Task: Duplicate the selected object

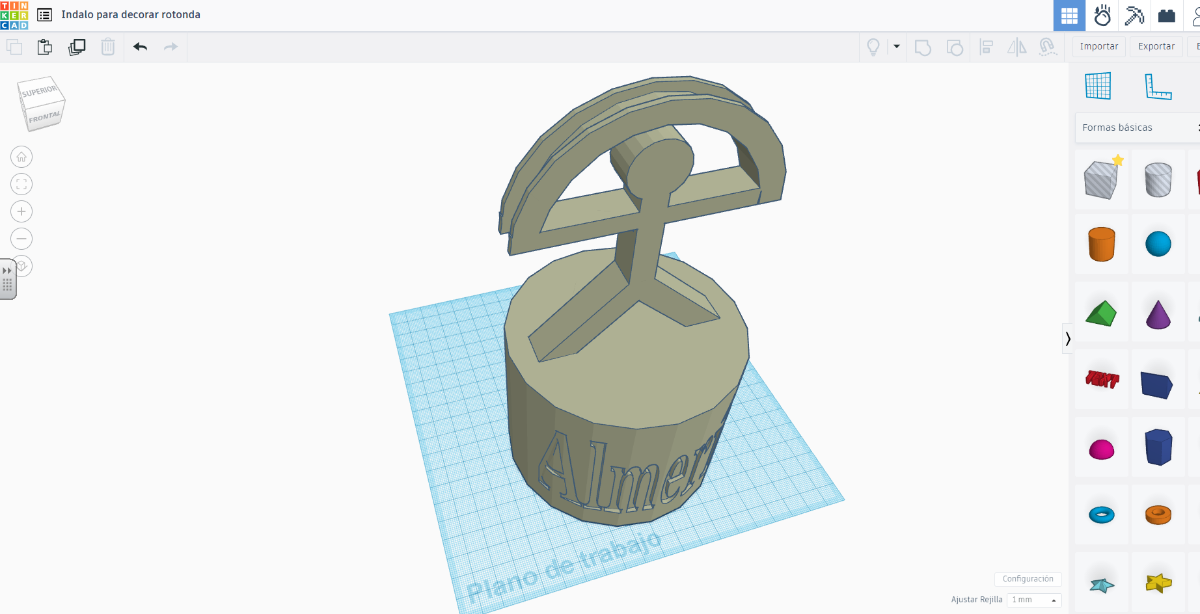Action: [x=76, y=46]
